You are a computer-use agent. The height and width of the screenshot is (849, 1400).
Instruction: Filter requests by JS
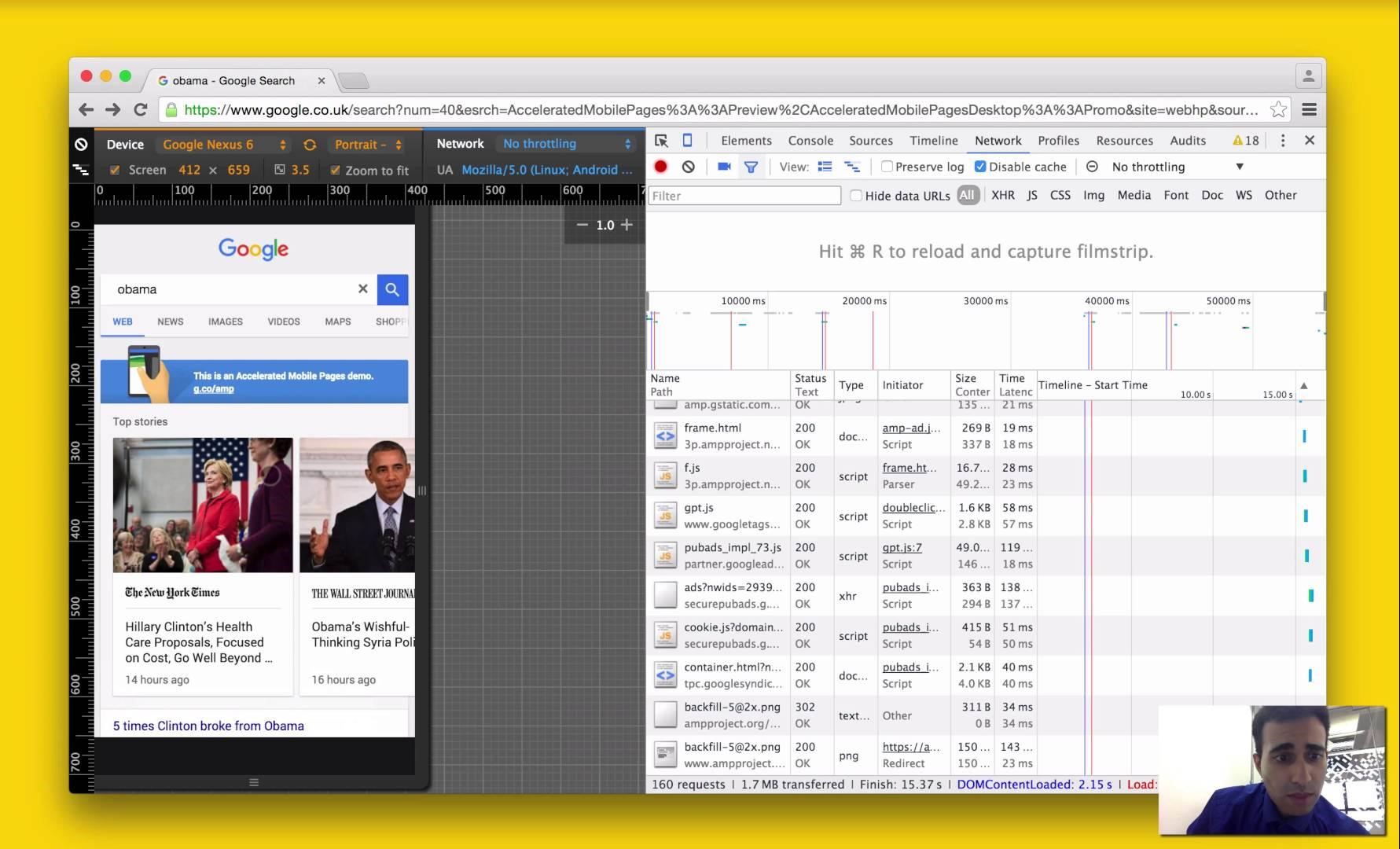(x=1032, y=195)
